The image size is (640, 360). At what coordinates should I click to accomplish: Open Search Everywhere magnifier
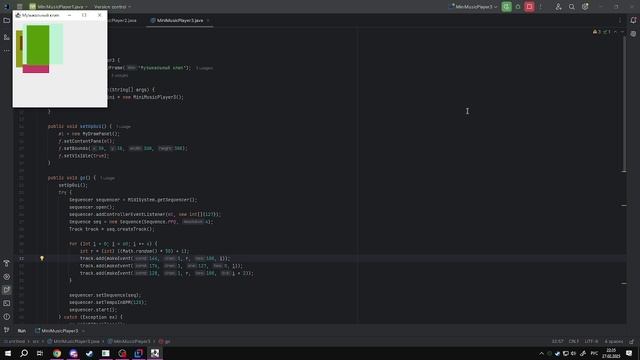tap(572, 7)
